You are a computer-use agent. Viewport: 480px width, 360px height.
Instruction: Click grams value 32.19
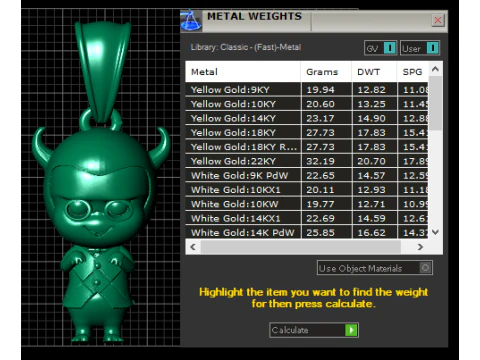(x=320, y=161)
